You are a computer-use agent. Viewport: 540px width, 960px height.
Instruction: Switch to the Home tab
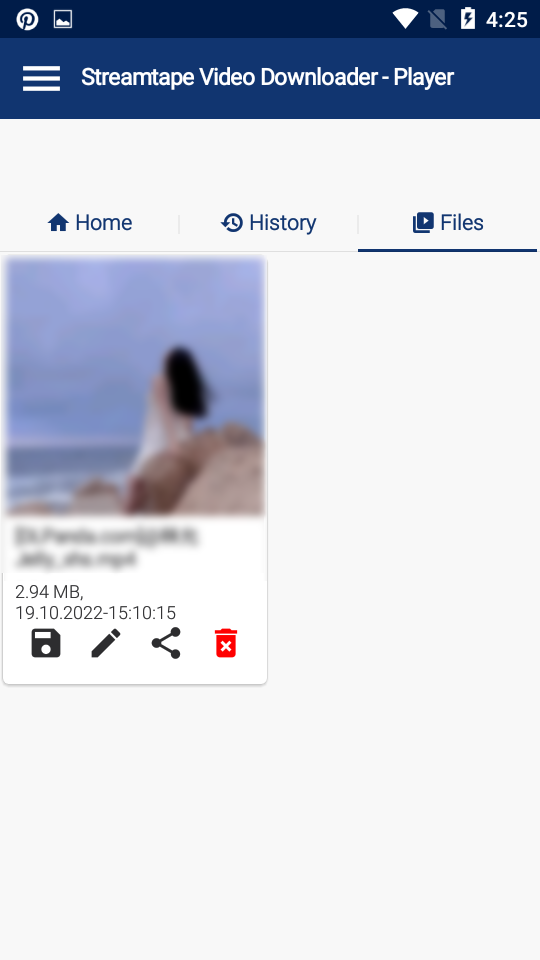(x=90, y=222)
